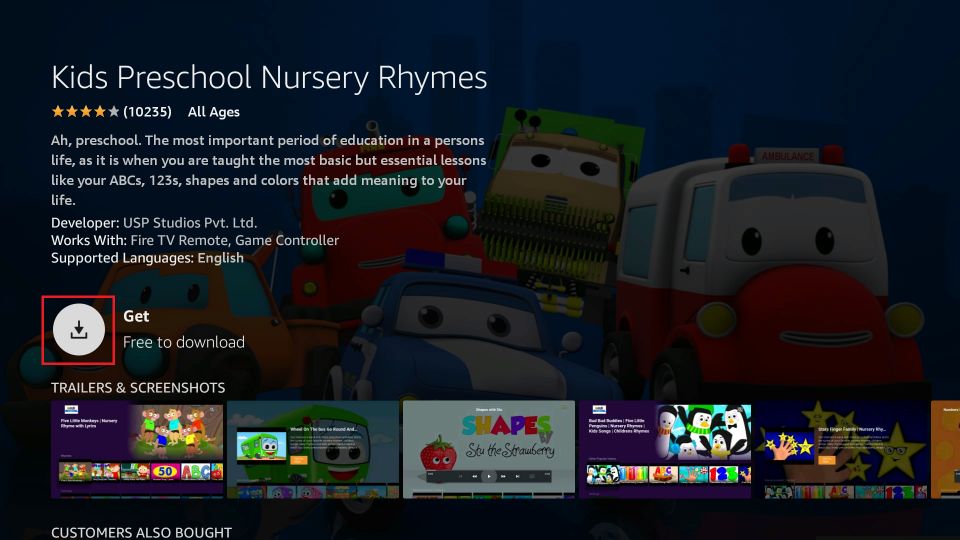Select the 'Get' label text

point(136,316)
